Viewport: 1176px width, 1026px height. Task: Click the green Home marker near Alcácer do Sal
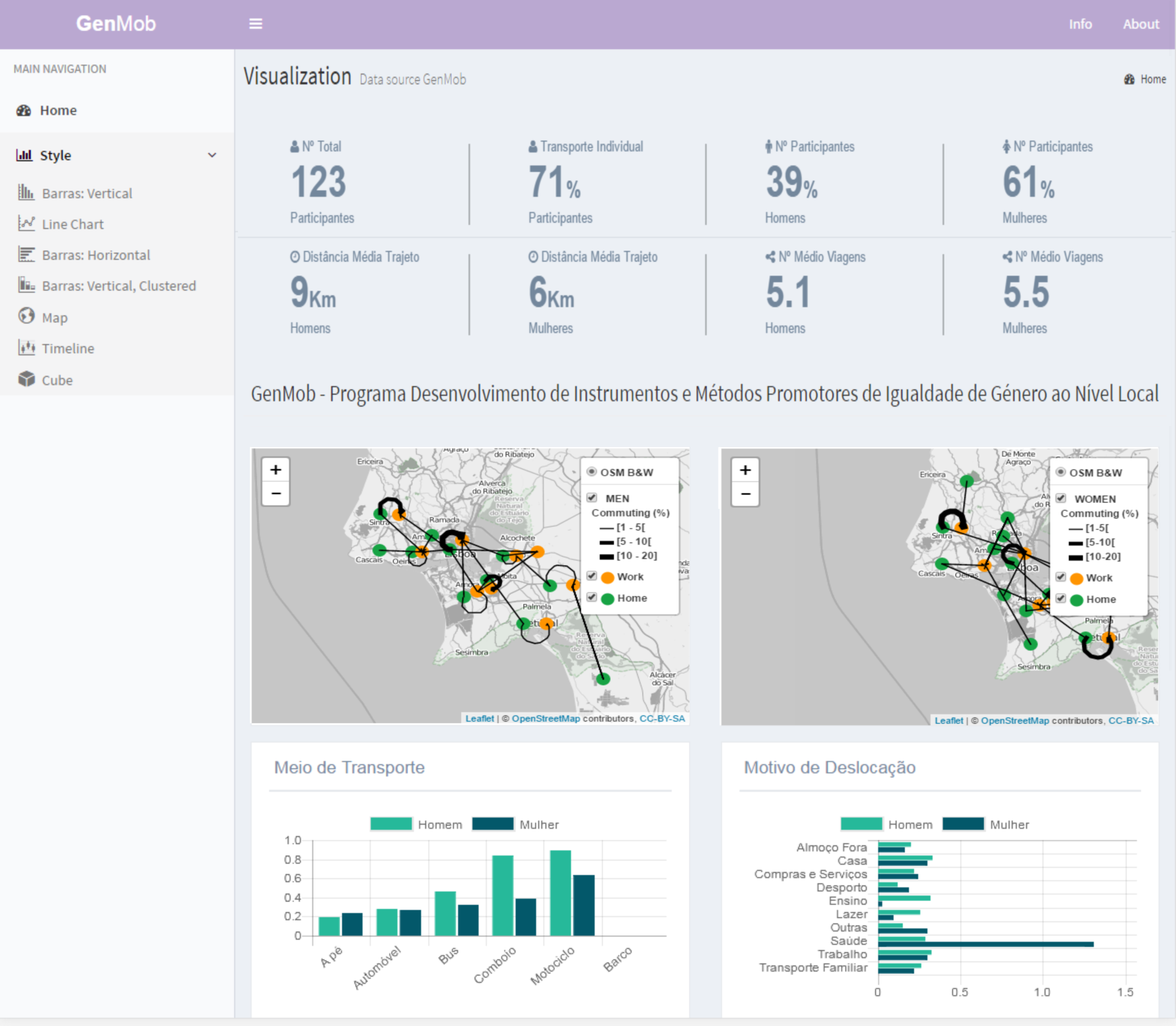click(603, 678)
